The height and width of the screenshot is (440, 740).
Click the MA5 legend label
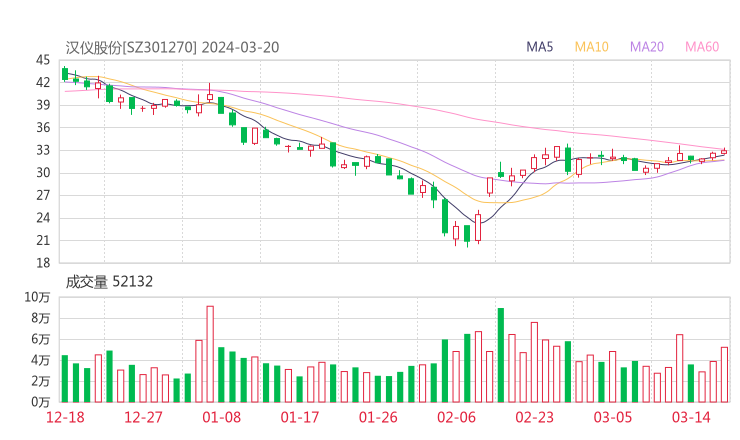539,47
